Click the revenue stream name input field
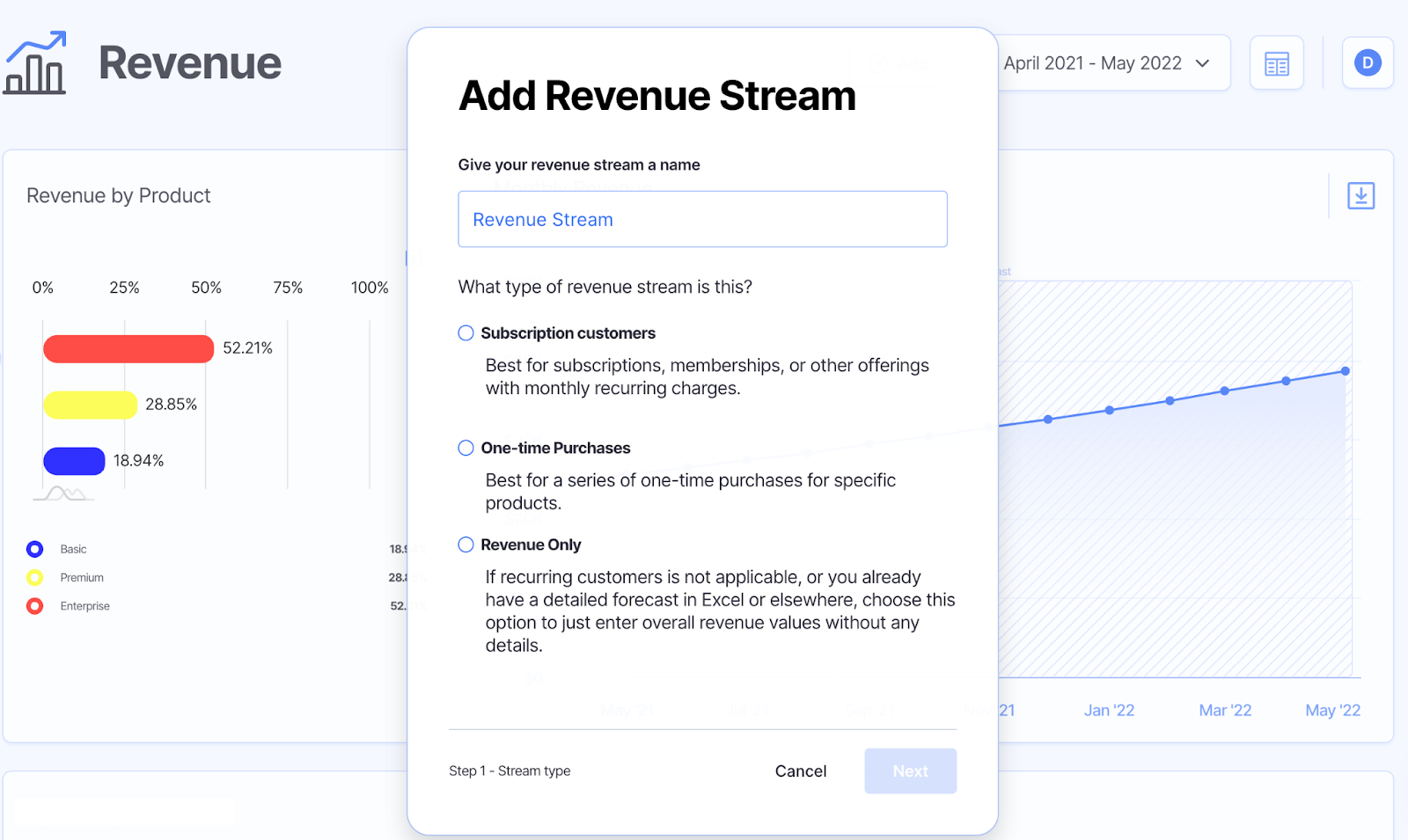Viewport: 1408px width, 840px height. tap(702, 219)
